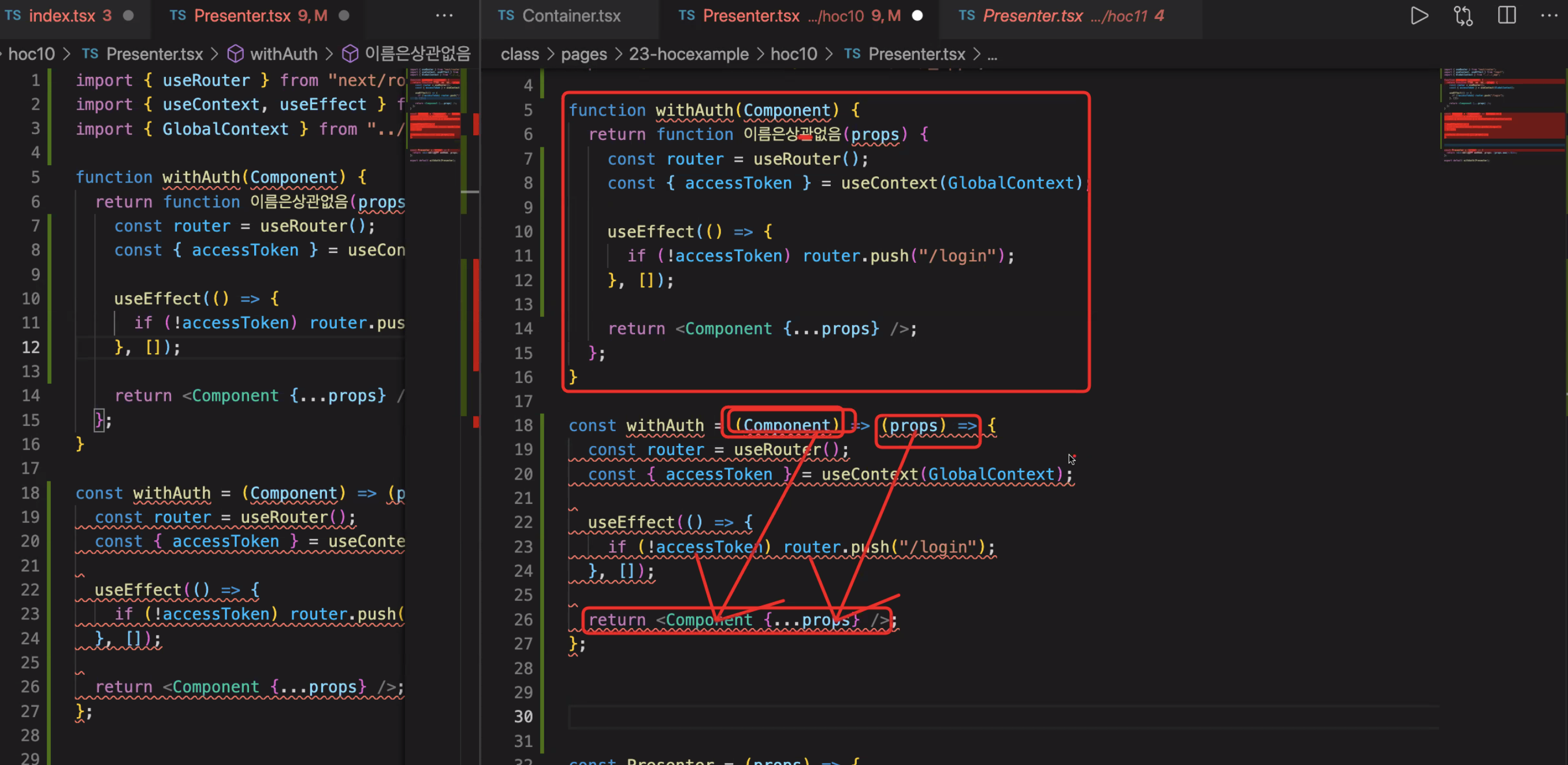
Task: Click the Run/Play icon in editor toolbar
Action: pyautogui.click(x=1419, y=15)
